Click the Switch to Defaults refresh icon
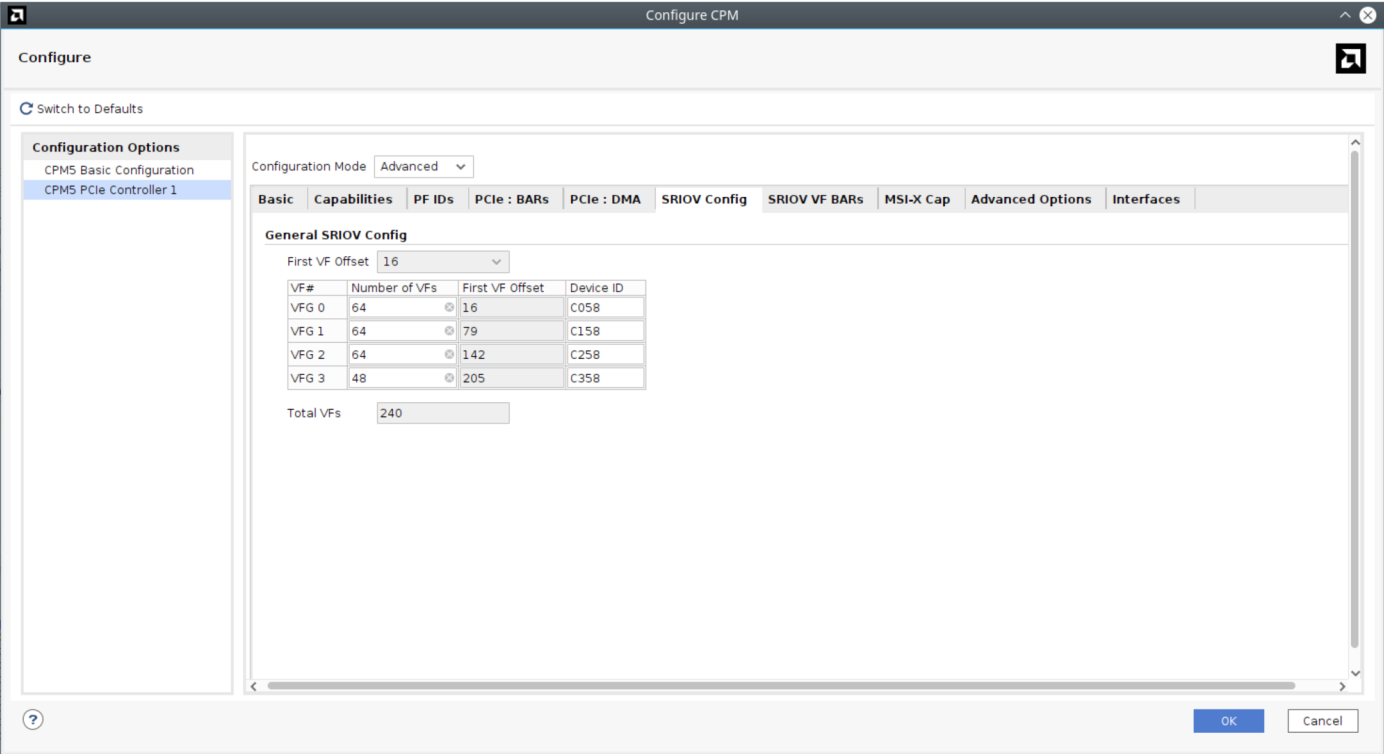 [x=27, y=109]
